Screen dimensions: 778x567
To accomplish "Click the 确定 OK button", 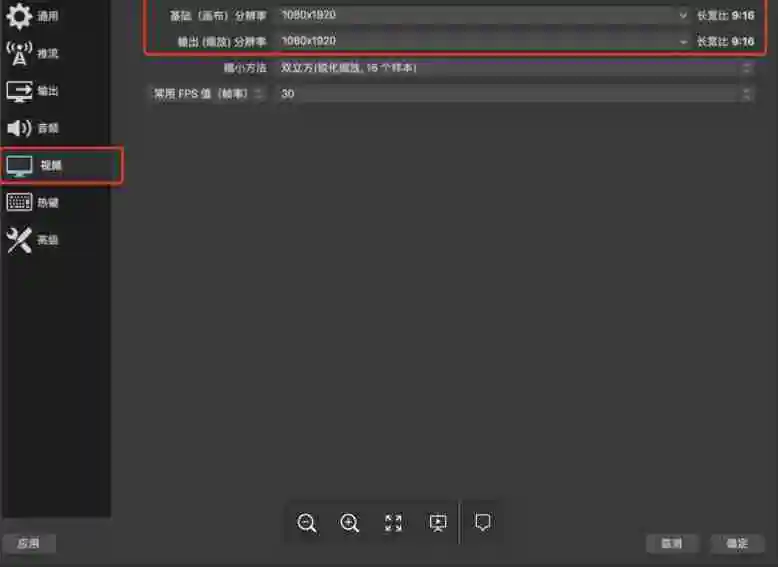I will (x=737, y=544).
